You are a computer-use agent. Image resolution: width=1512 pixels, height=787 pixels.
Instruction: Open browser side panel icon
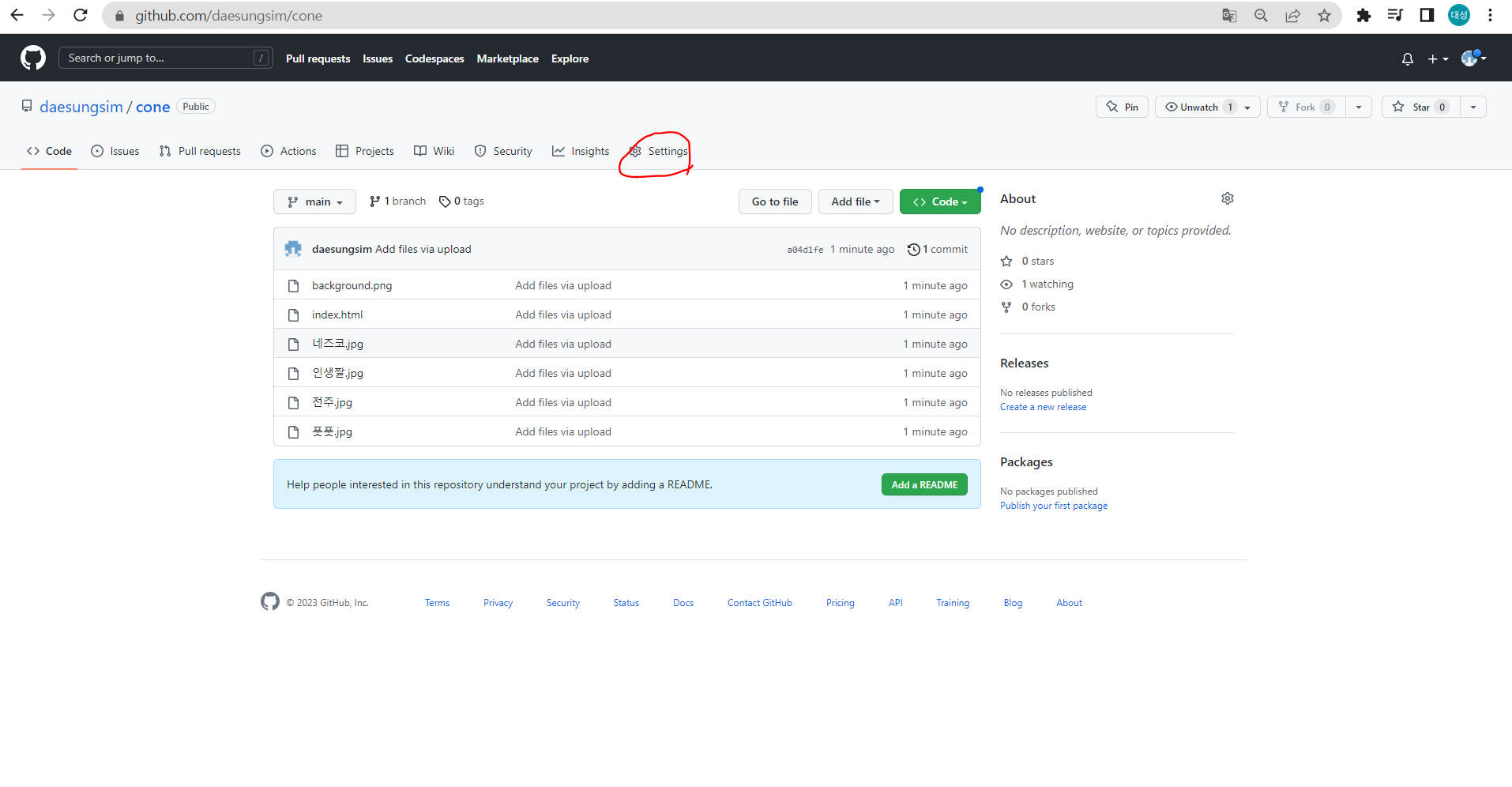[x=1427, y=15]
